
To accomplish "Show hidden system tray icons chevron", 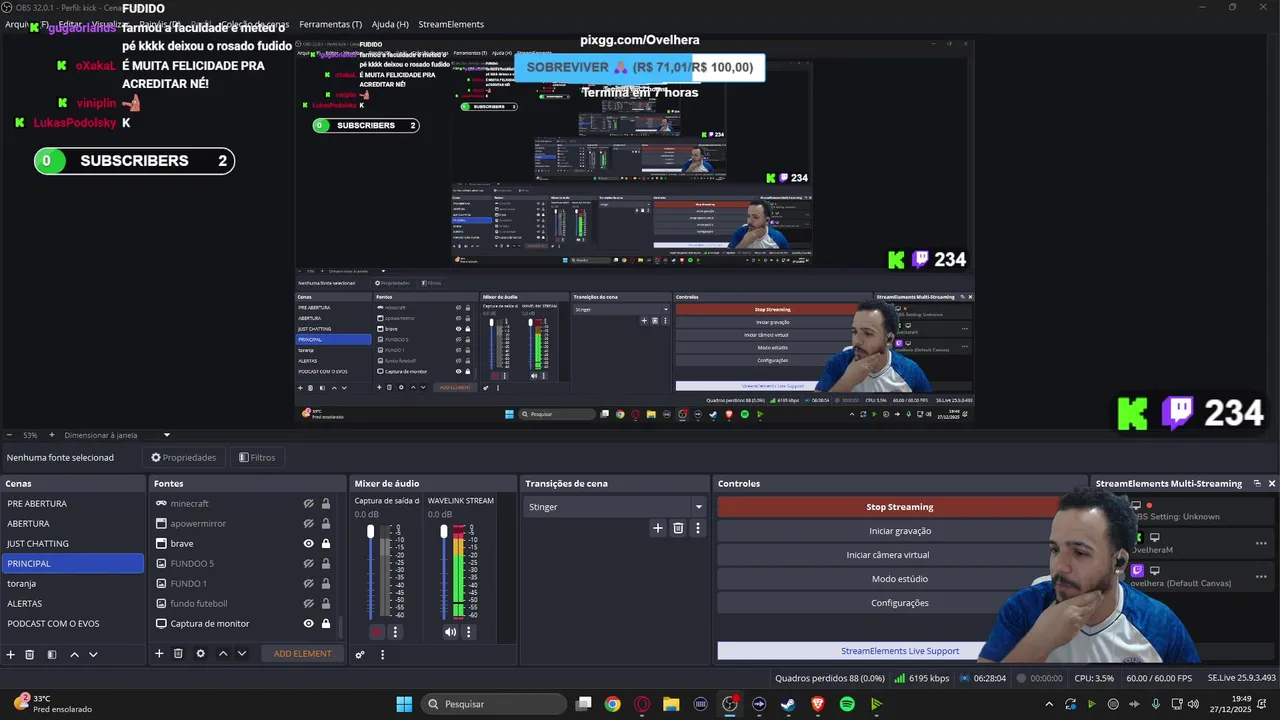I will pyautogui.click(x=1048, y=704).
